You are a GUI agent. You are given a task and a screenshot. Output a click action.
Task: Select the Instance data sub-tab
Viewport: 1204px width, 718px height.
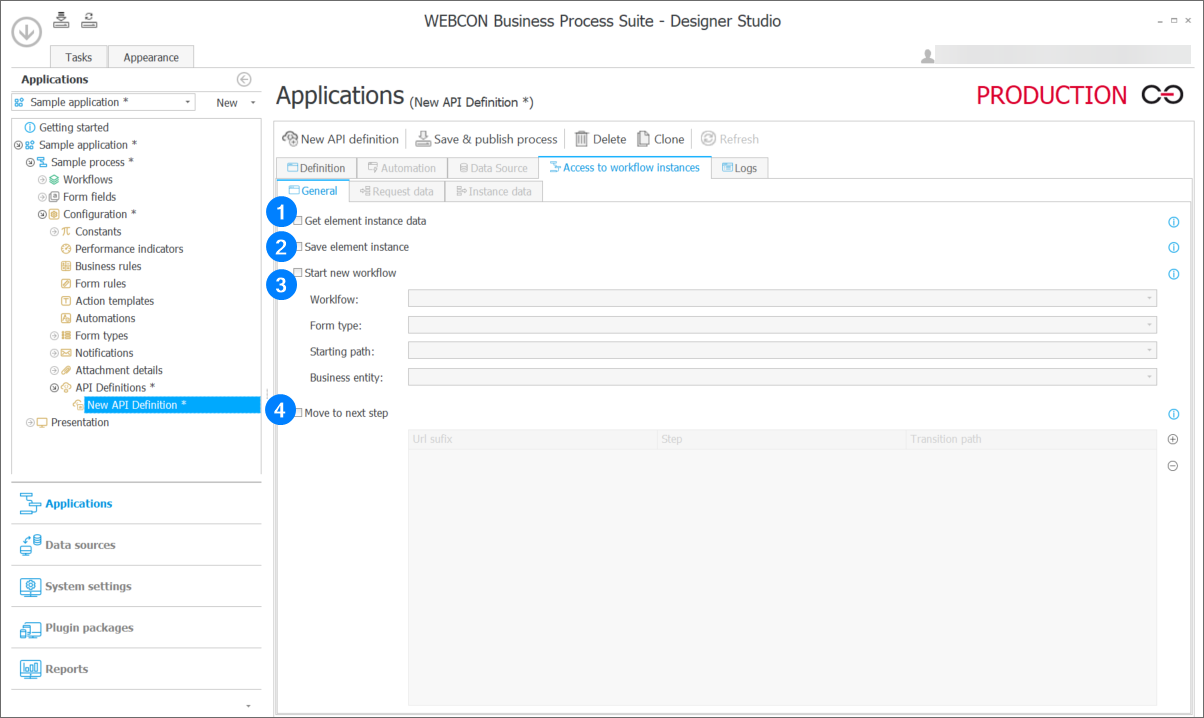coord(494,191)
